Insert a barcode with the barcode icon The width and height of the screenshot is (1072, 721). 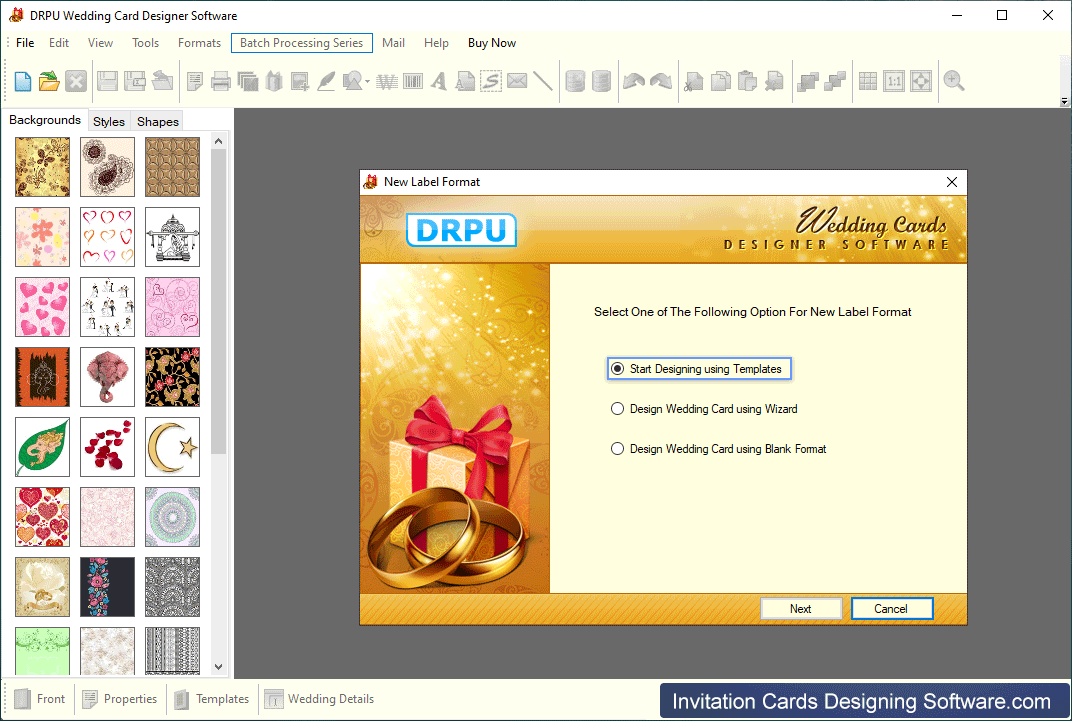pyautogui.click(x=413, y=81)
